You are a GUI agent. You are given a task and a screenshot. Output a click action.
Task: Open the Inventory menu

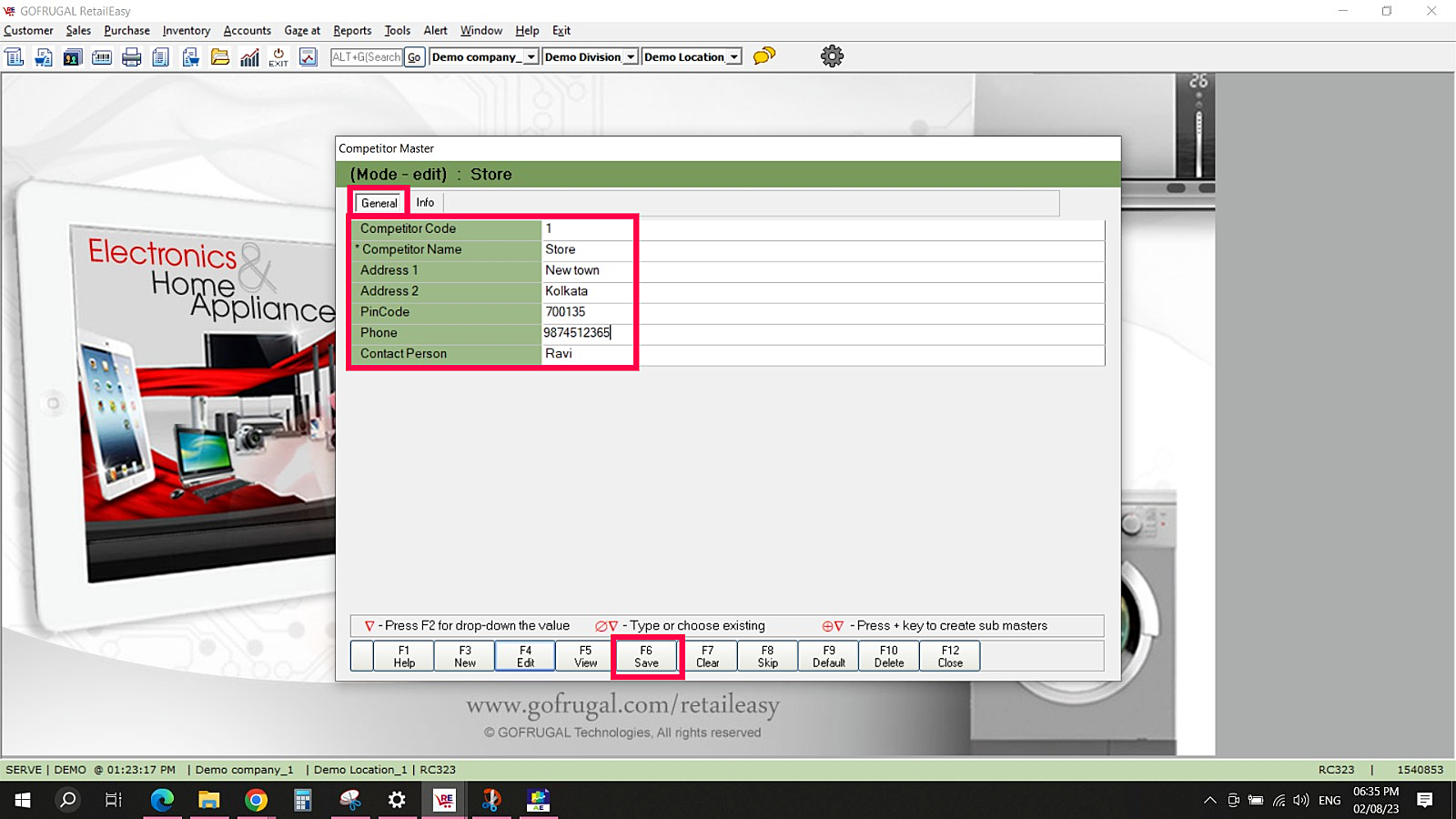187,30
